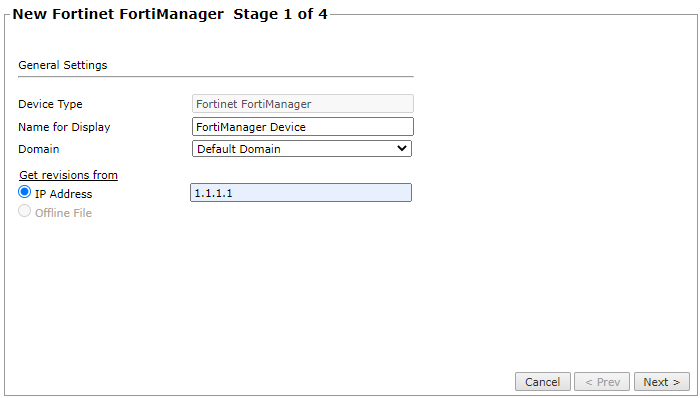Open the Domain dropdown showing Default Domain

(x=302, y=149)
